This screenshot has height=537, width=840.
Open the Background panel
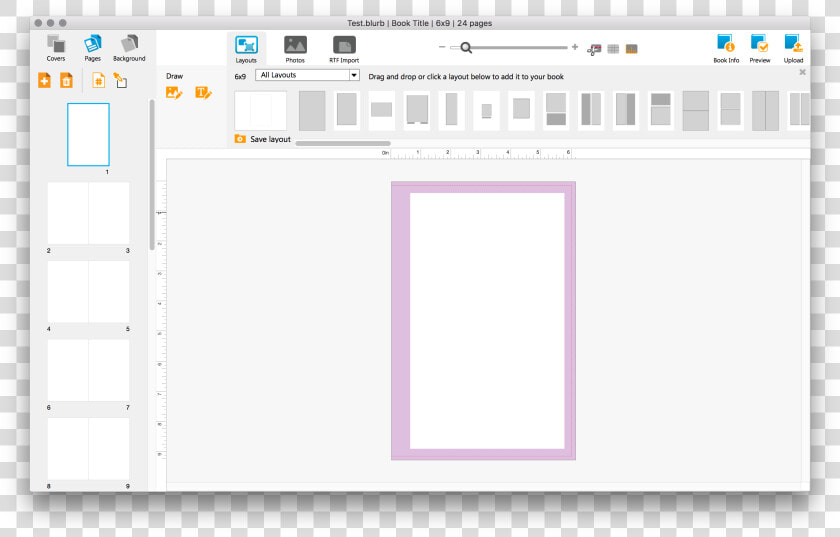(129, 48)
